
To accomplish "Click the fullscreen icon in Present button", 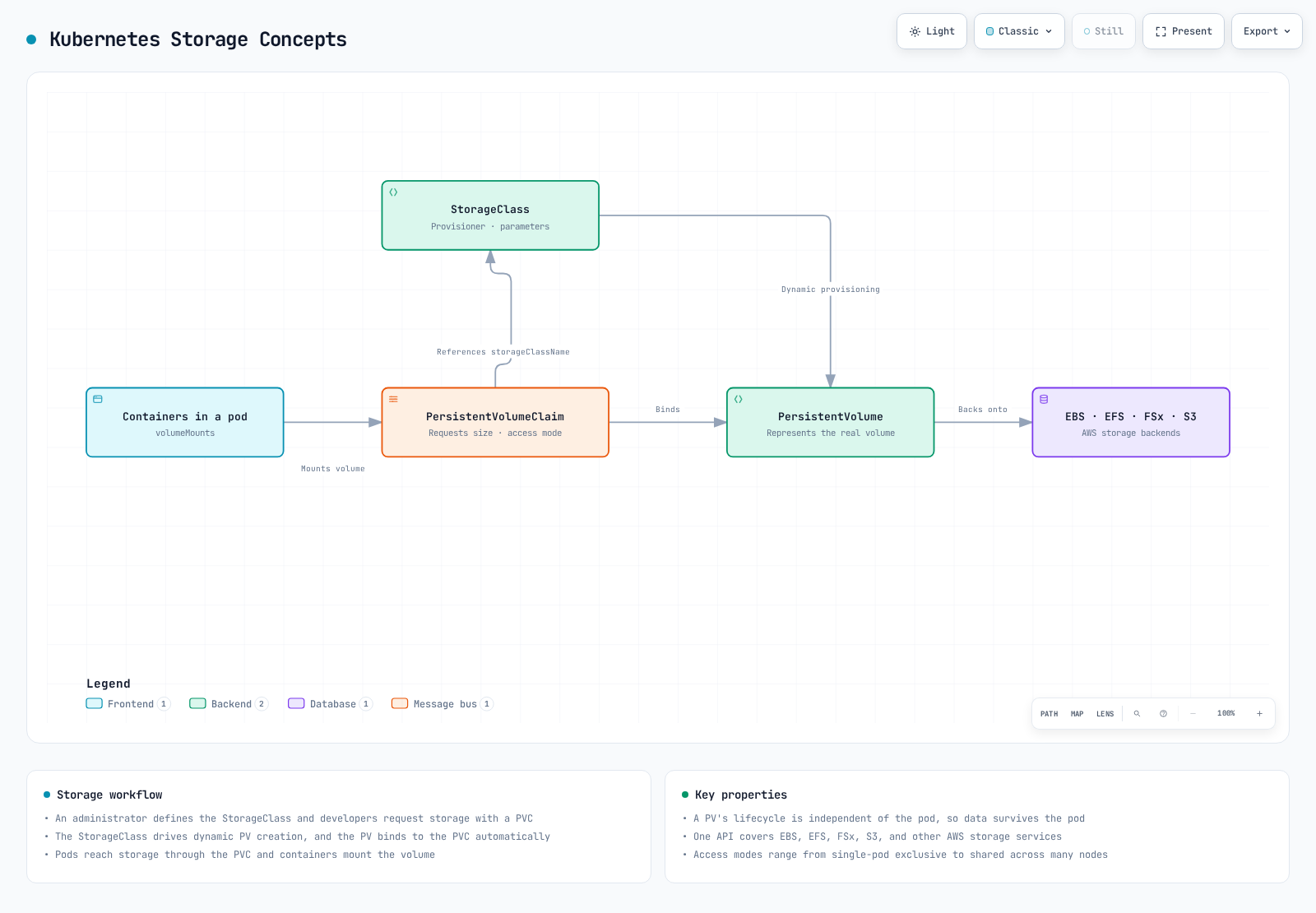I will click(x=1161, y=31).
